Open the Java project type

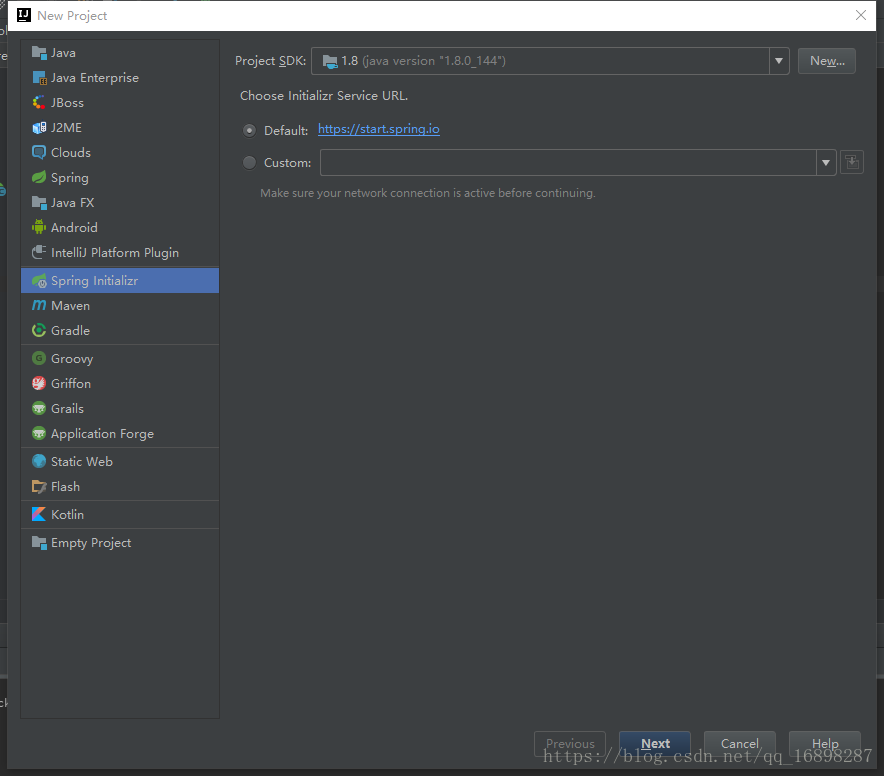[x=120, y=52]
